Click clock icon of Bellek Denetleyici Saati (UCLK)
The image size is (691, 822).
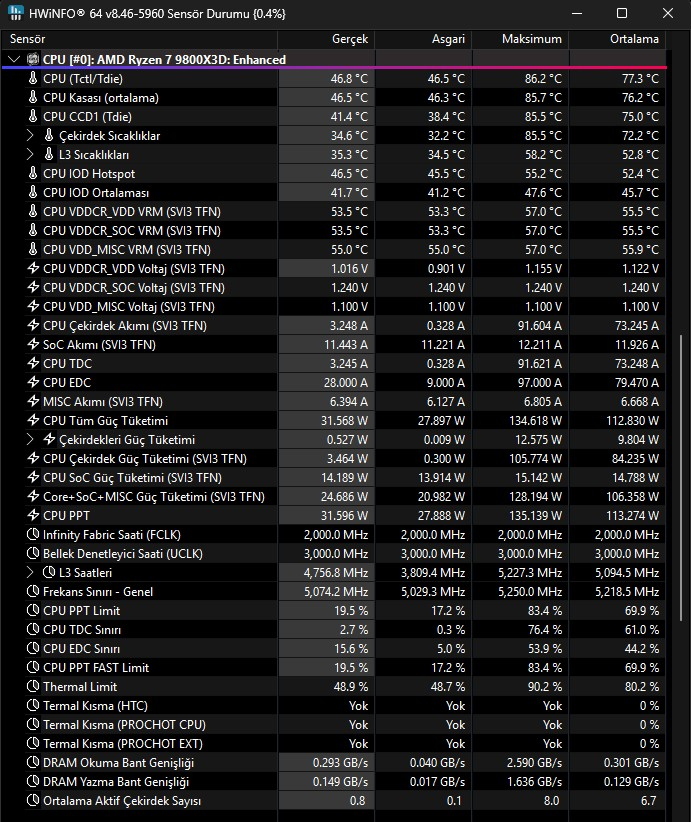click(33, 553)
